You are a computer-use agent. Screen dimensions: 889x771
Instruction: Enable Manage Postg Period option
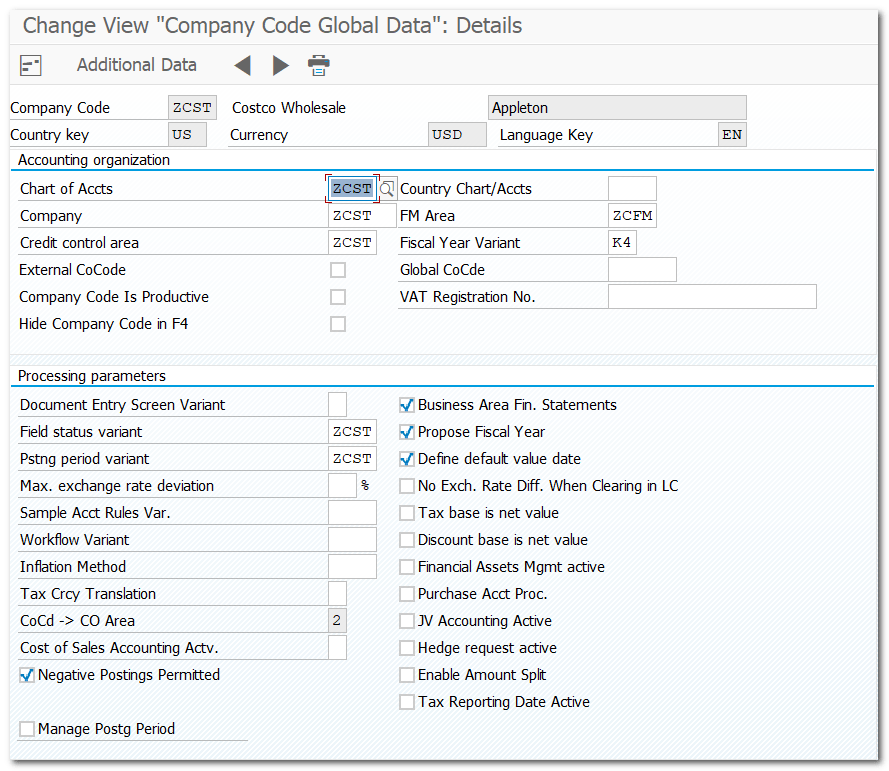point(27,730)
